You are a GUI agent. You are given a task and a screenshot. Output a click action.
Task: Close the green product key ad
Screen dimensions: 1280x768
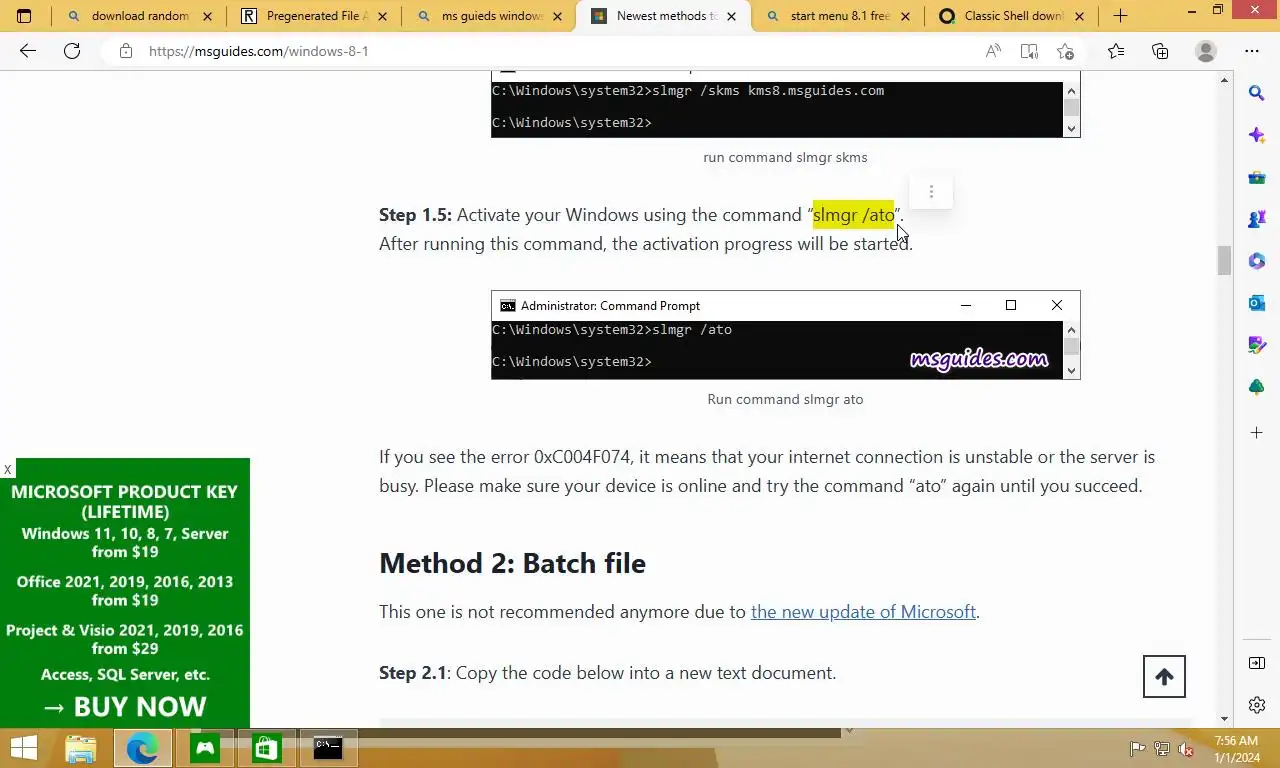click(7, 469)
